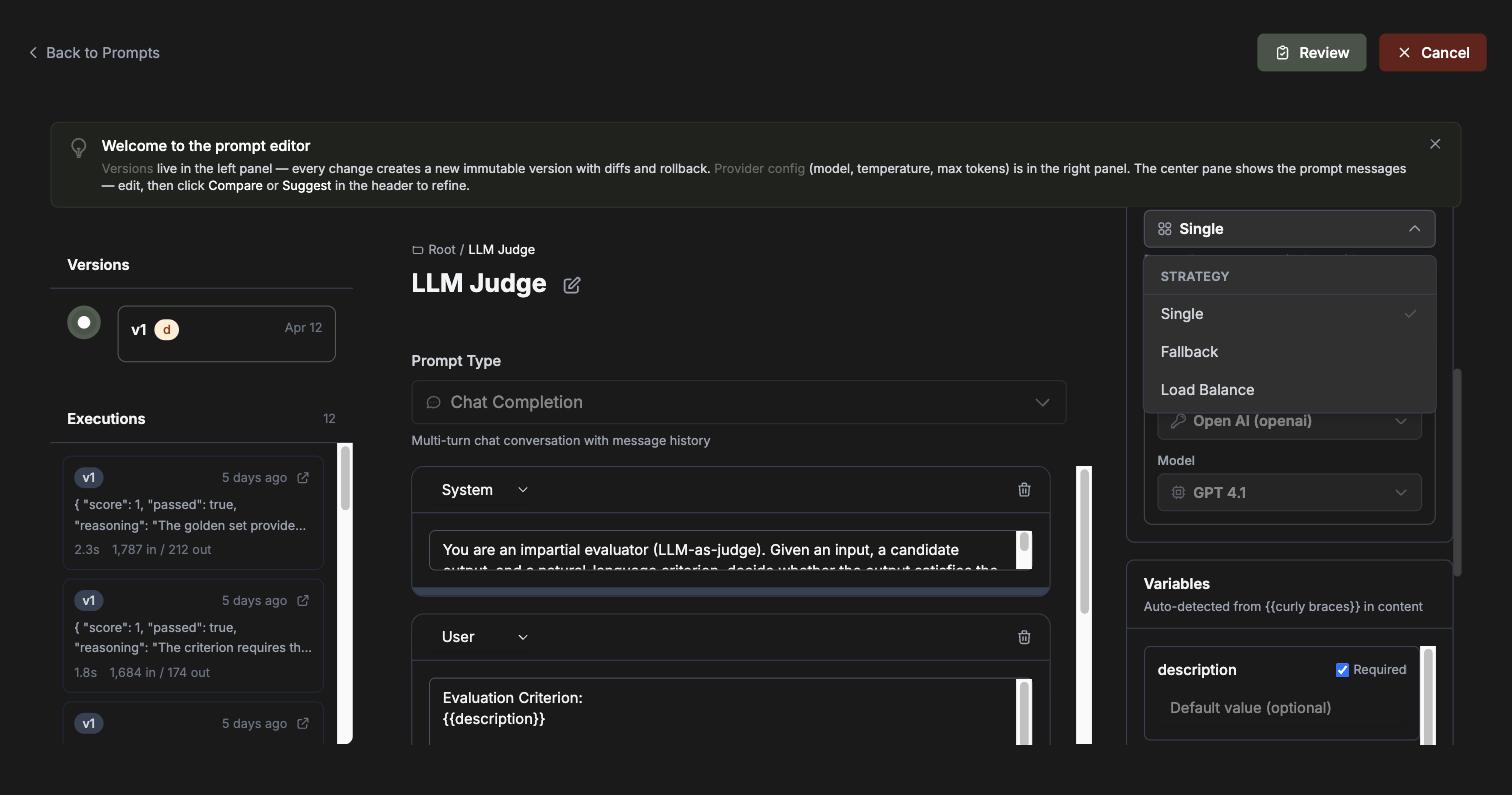Click the Executions count 12
1512x795 pixels.
[x=329, y=419]
